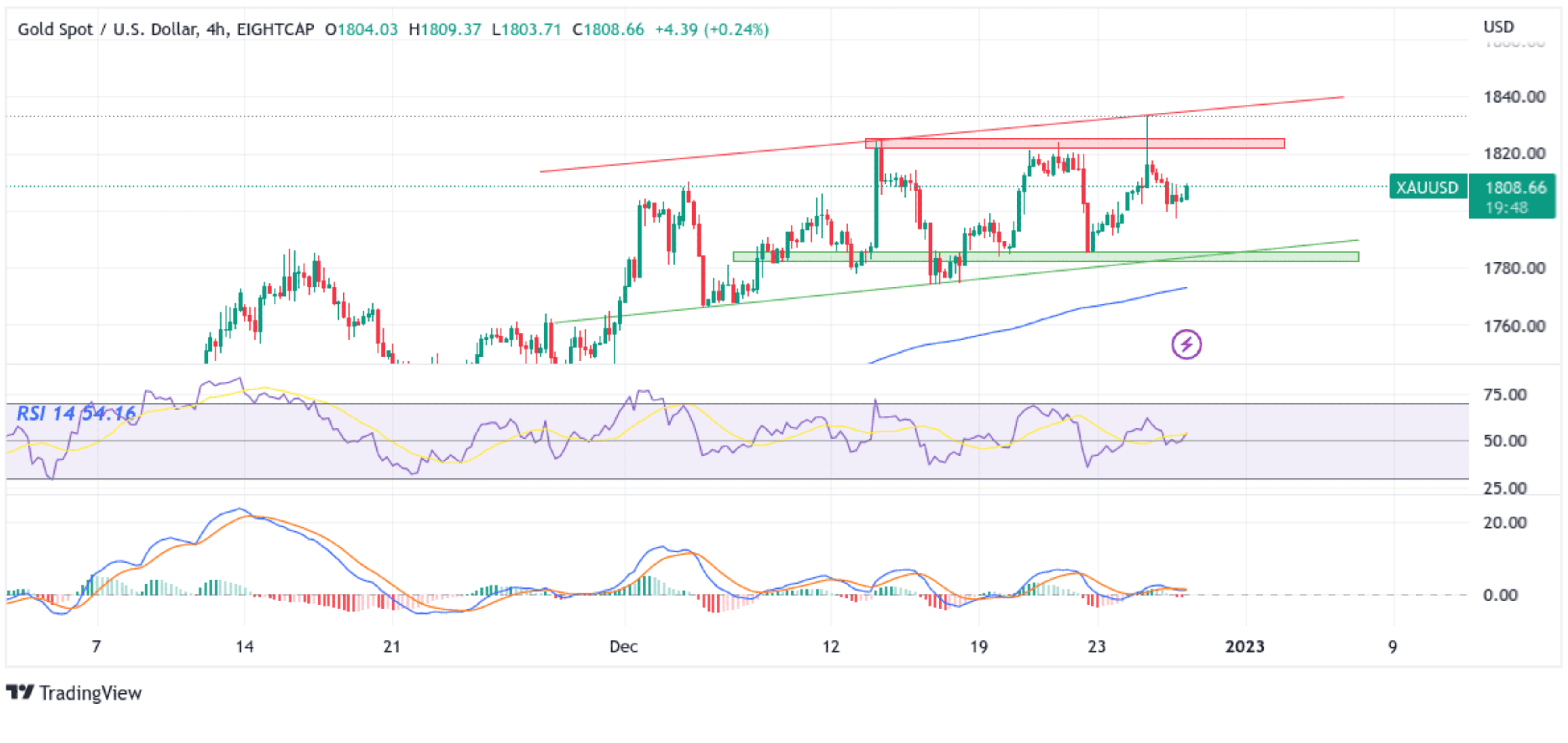Click the close price value C1808.66

[x=607, y=29]
